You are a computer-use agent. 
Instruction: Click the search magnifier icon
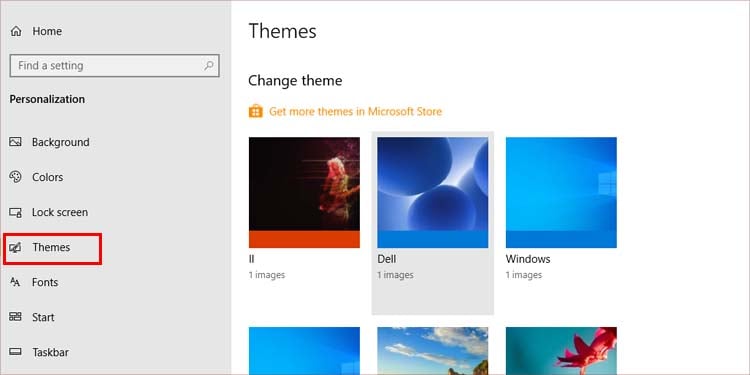coord(209,66)
